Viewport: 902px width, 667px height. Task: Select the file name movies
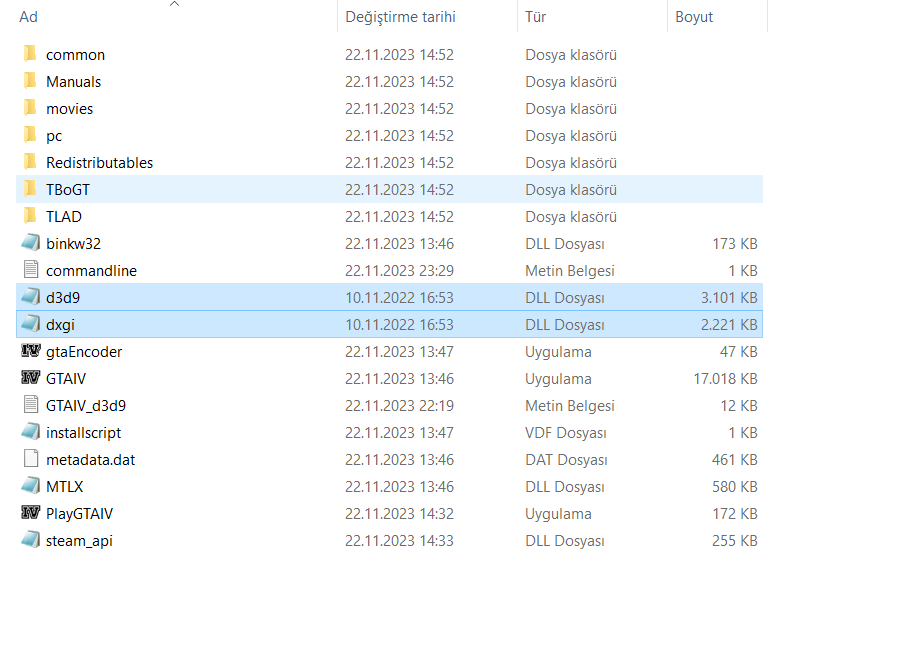click(70, 109)
